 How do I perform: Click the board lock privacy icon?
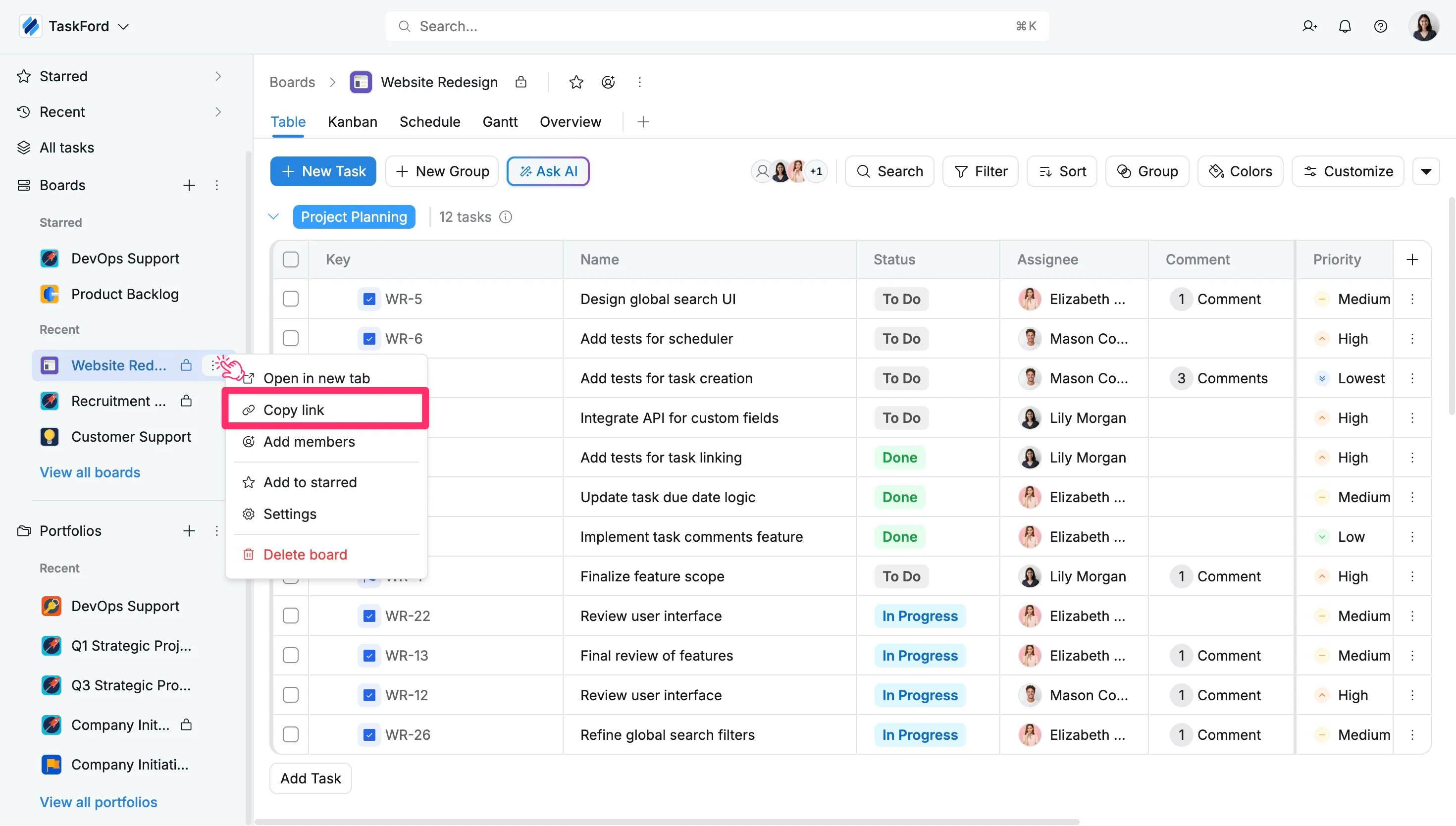[x=520, y=82]
